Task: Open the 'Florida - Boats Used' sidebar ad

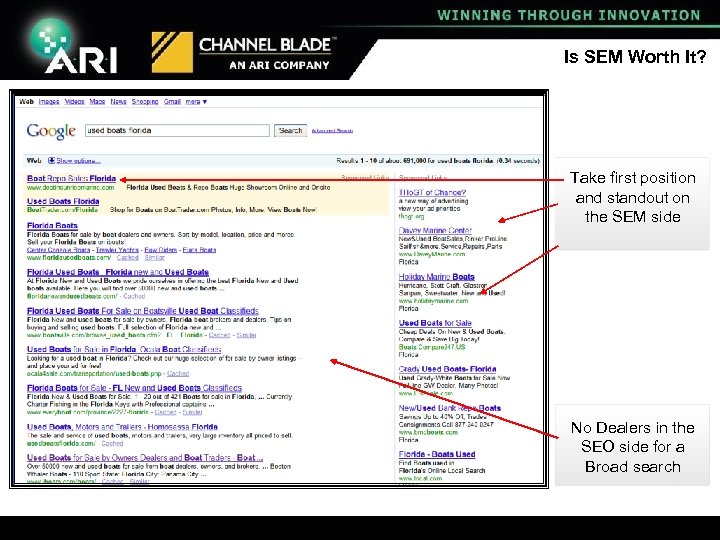Action: (437, 454)
